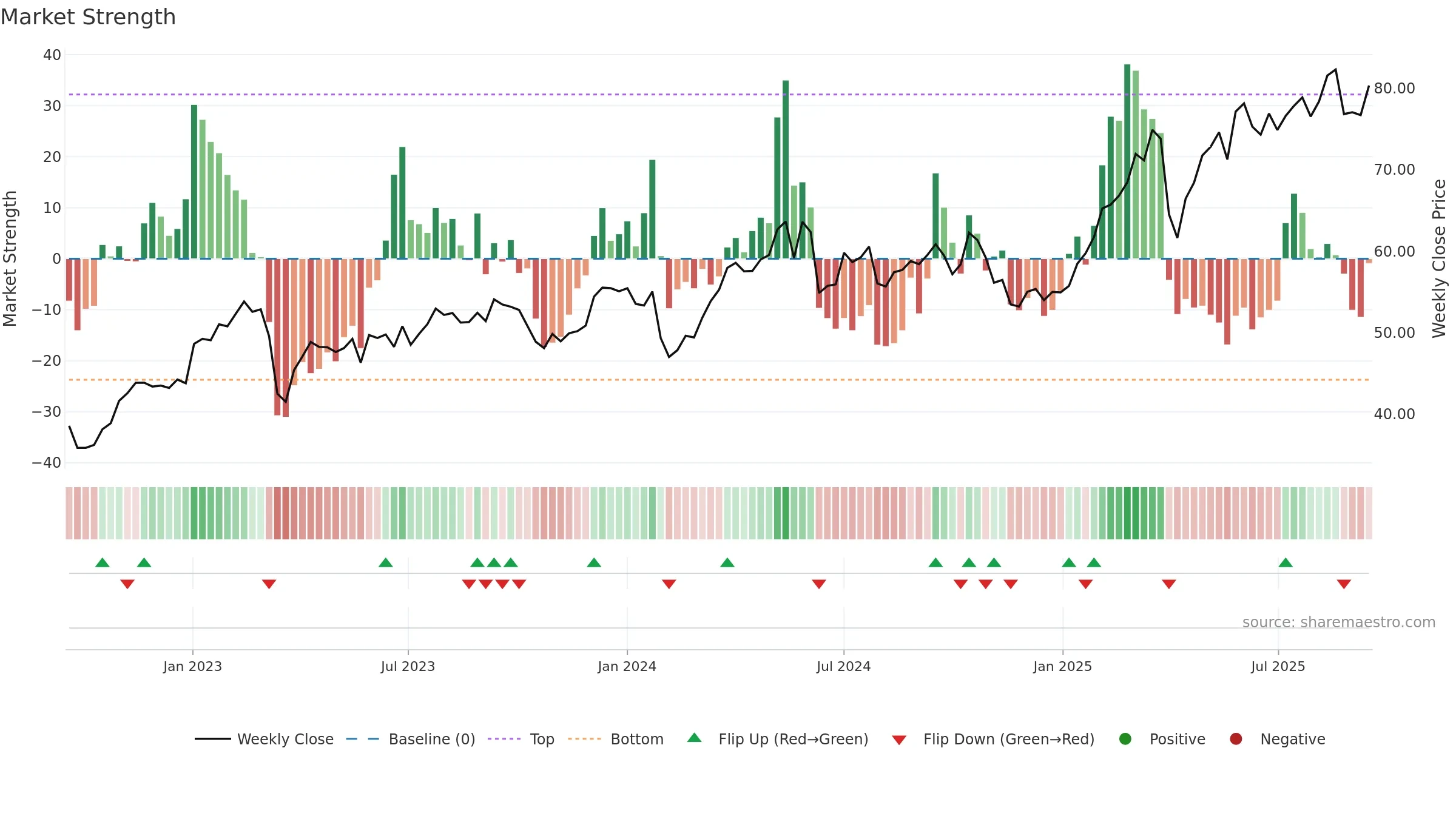
Task: Click the Market Strength y-axis title
Action: coord(10,258)
